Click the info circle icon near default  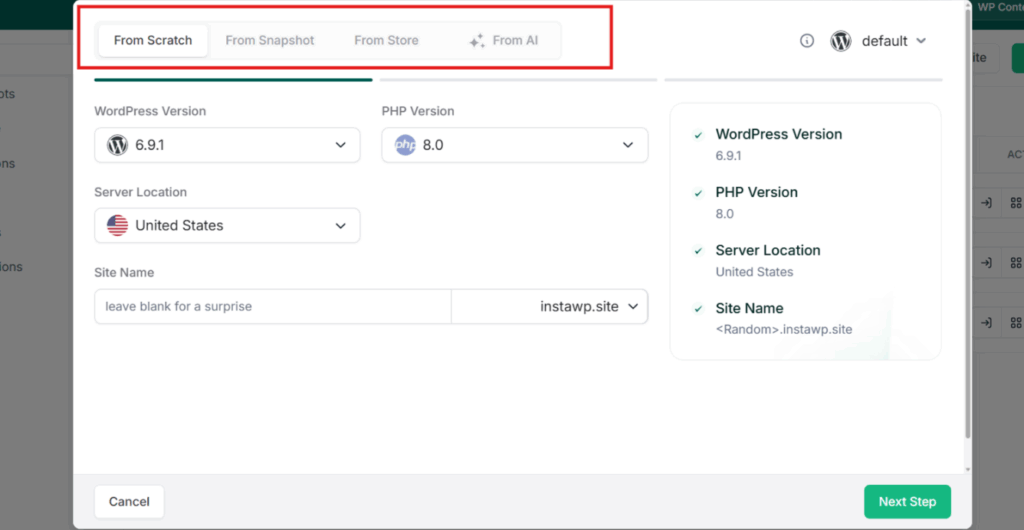[x=807, y=41]
